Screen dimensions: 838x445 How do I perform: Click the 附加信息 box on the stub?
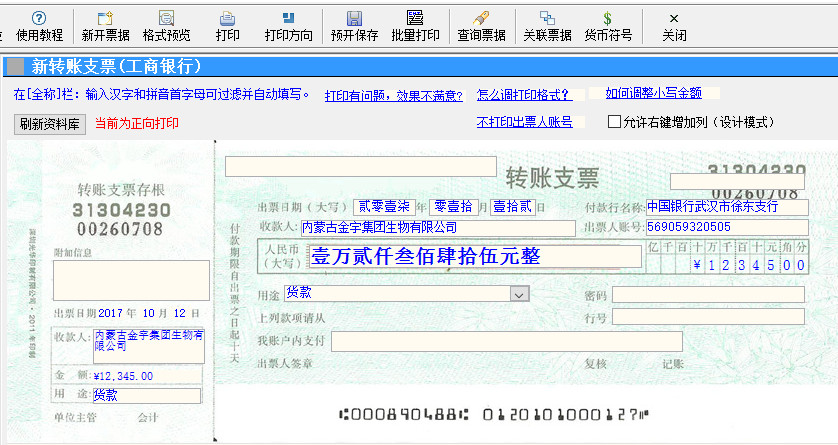[131, 280]
